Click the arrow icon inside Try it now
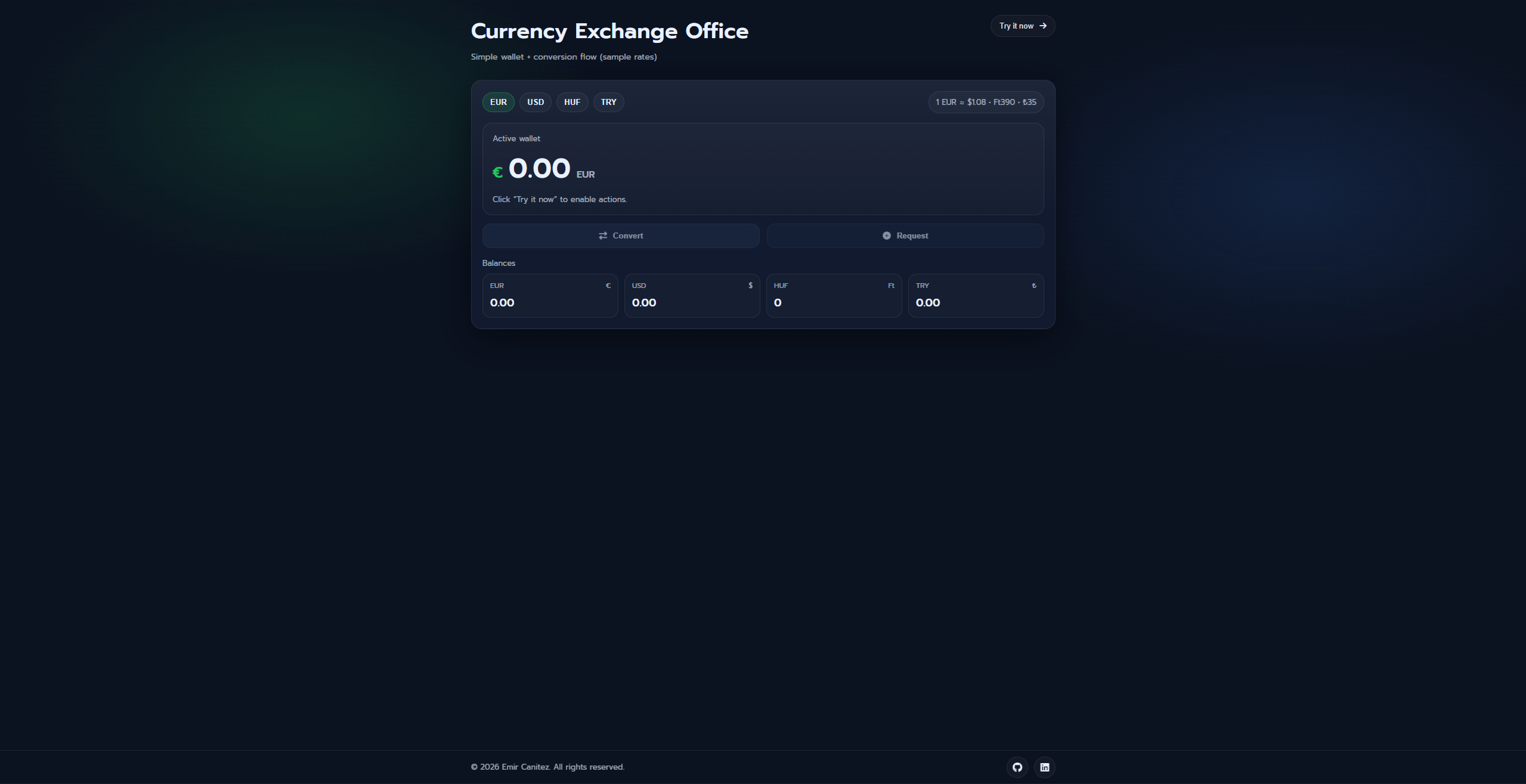 click(x=1042, y=26)
